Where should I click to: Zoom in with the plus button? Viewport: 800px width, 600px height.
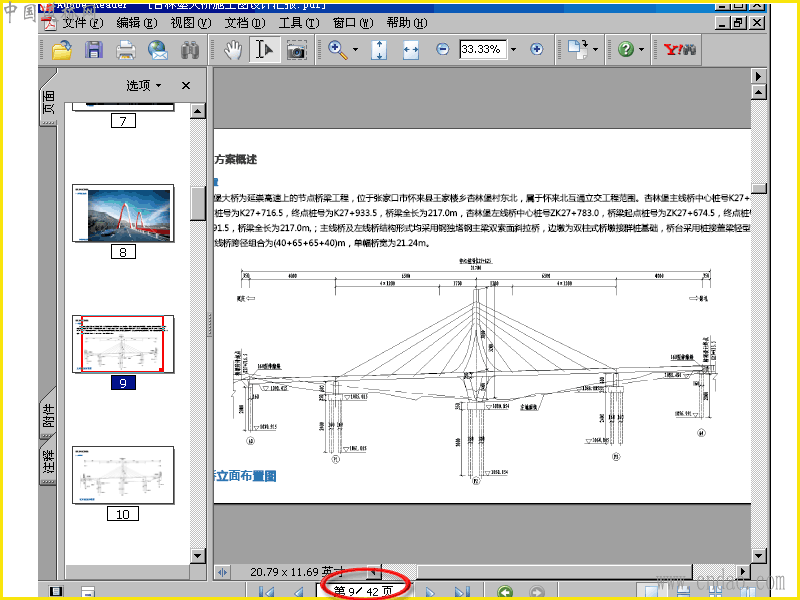[x=537, y=49]
